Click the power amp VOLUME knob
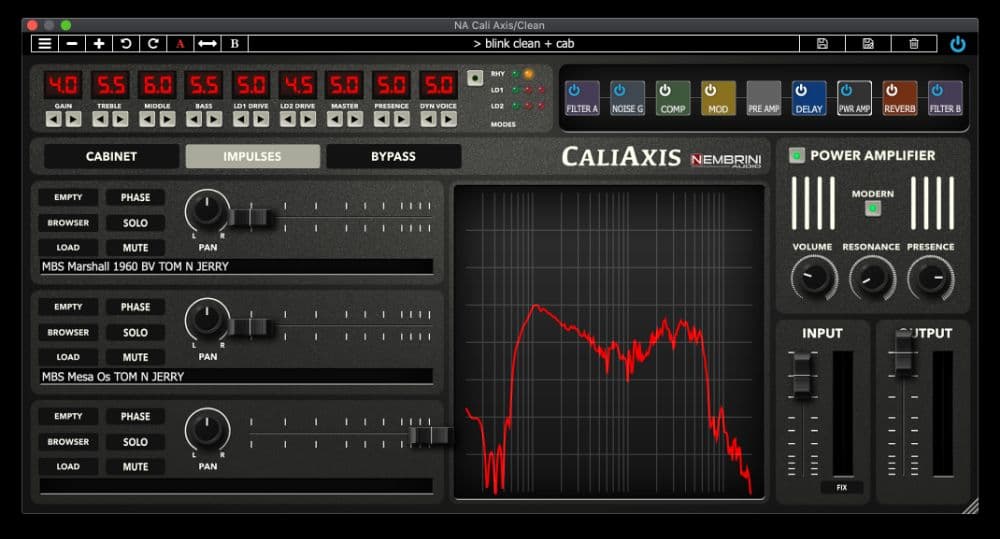The width and height of the screenshot is (1000, 539). pos(813,277)
